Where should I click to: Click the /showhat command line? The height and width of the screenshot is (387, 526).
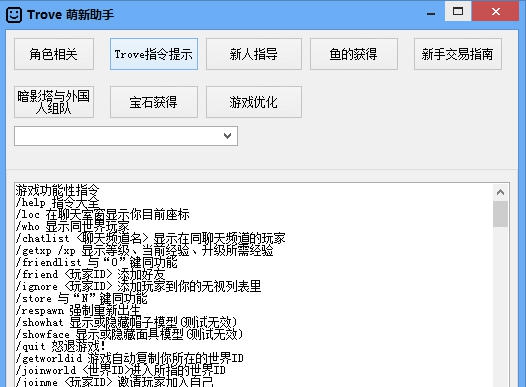pyautogui.click(x=126, y=323)
